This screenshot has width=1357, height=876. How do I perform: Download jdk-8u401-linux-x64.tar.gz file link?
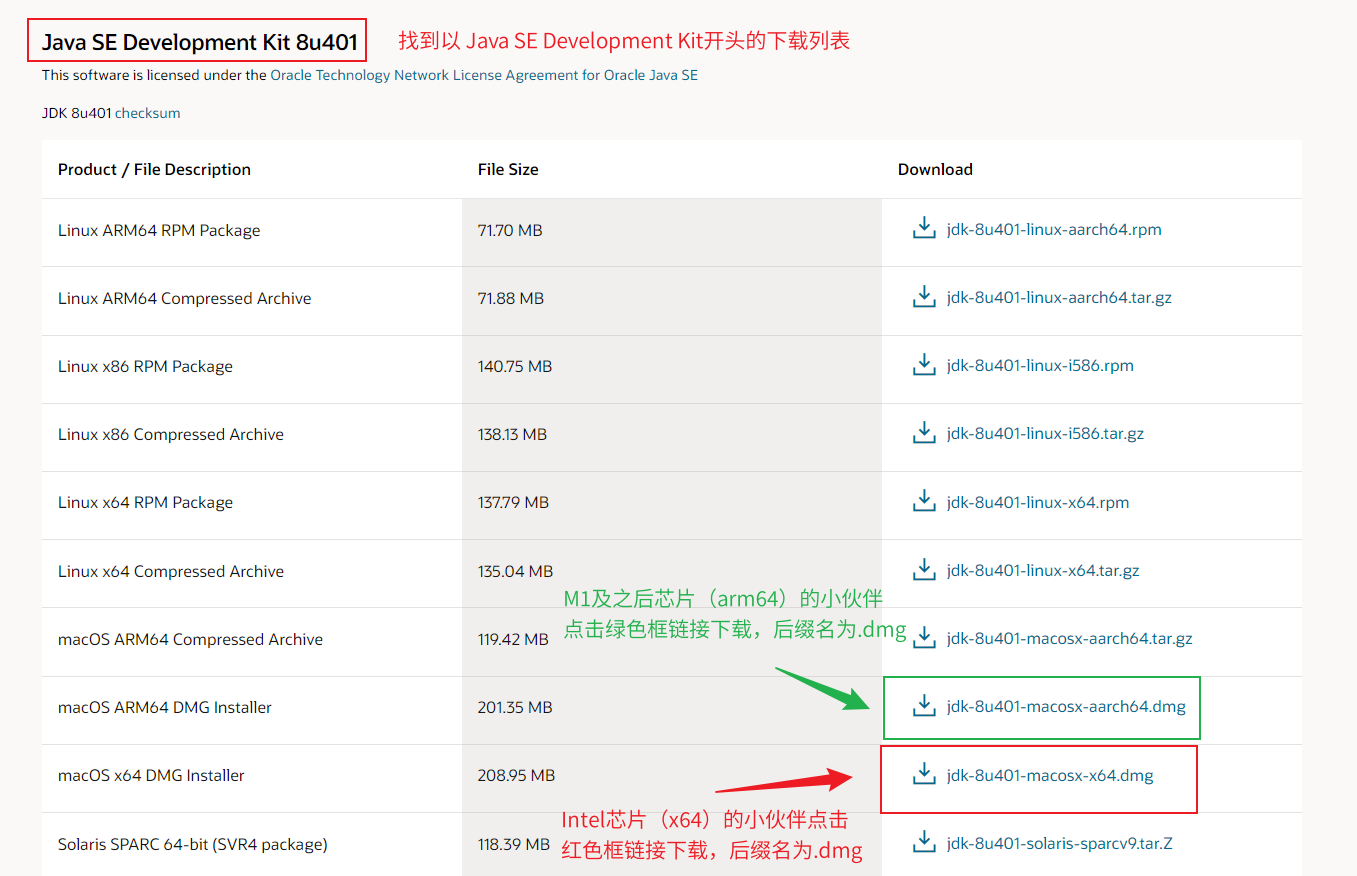pos(1043,571)
